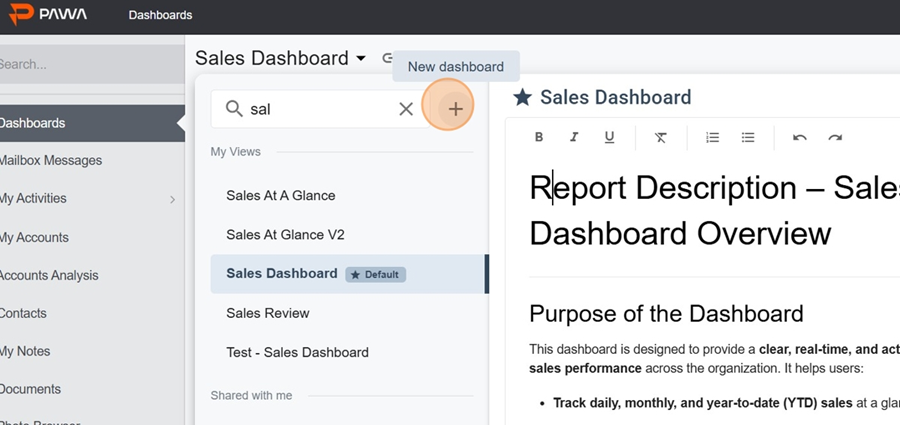Toggle italic formatting in the editor
This screenshot has width=900, height=425.
pos(574,137)
